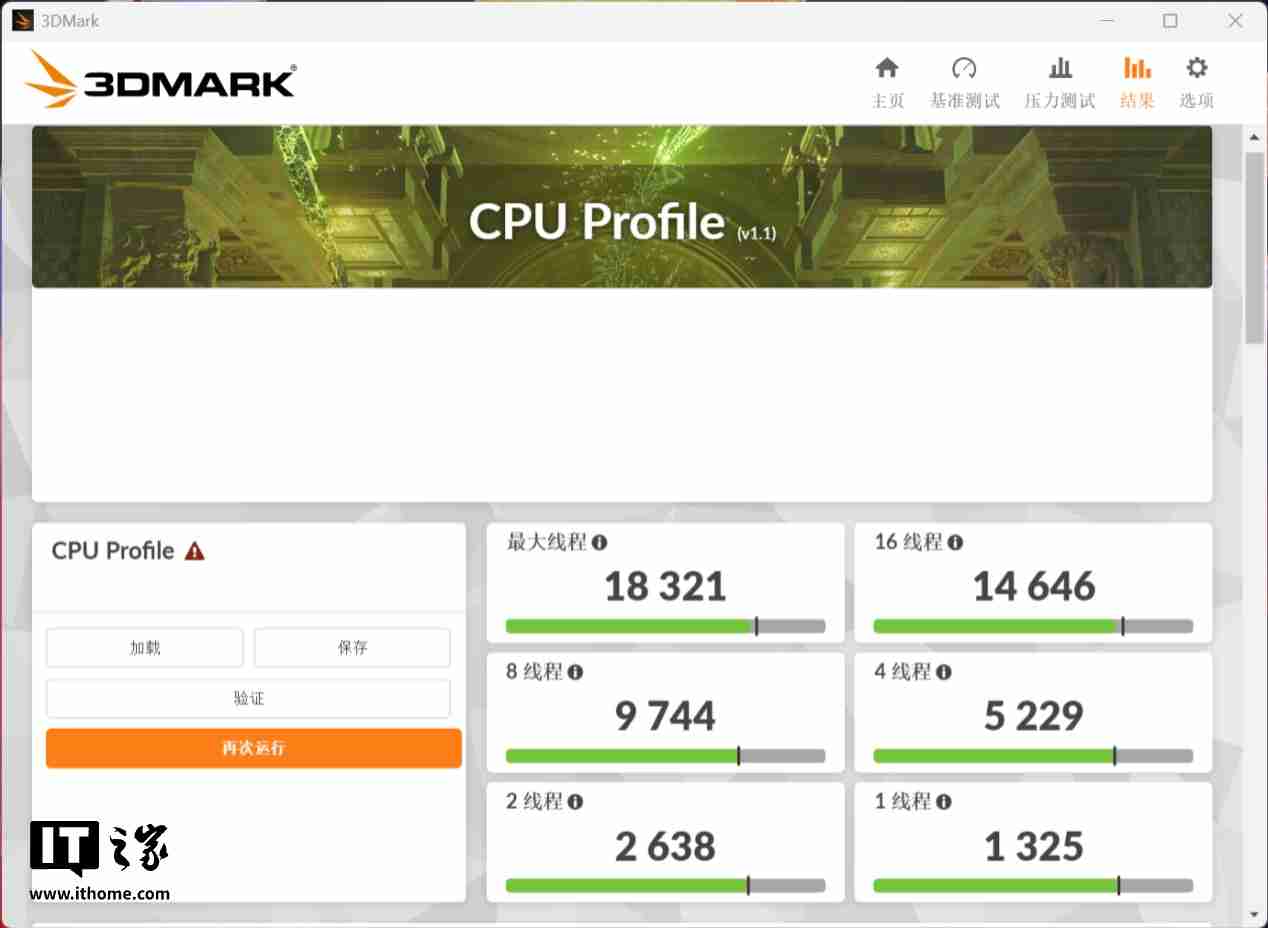Open the Benchmarks (基准测试) gauge icon
The height and width of the screenshot is (928, 1268).
[964, 68]
